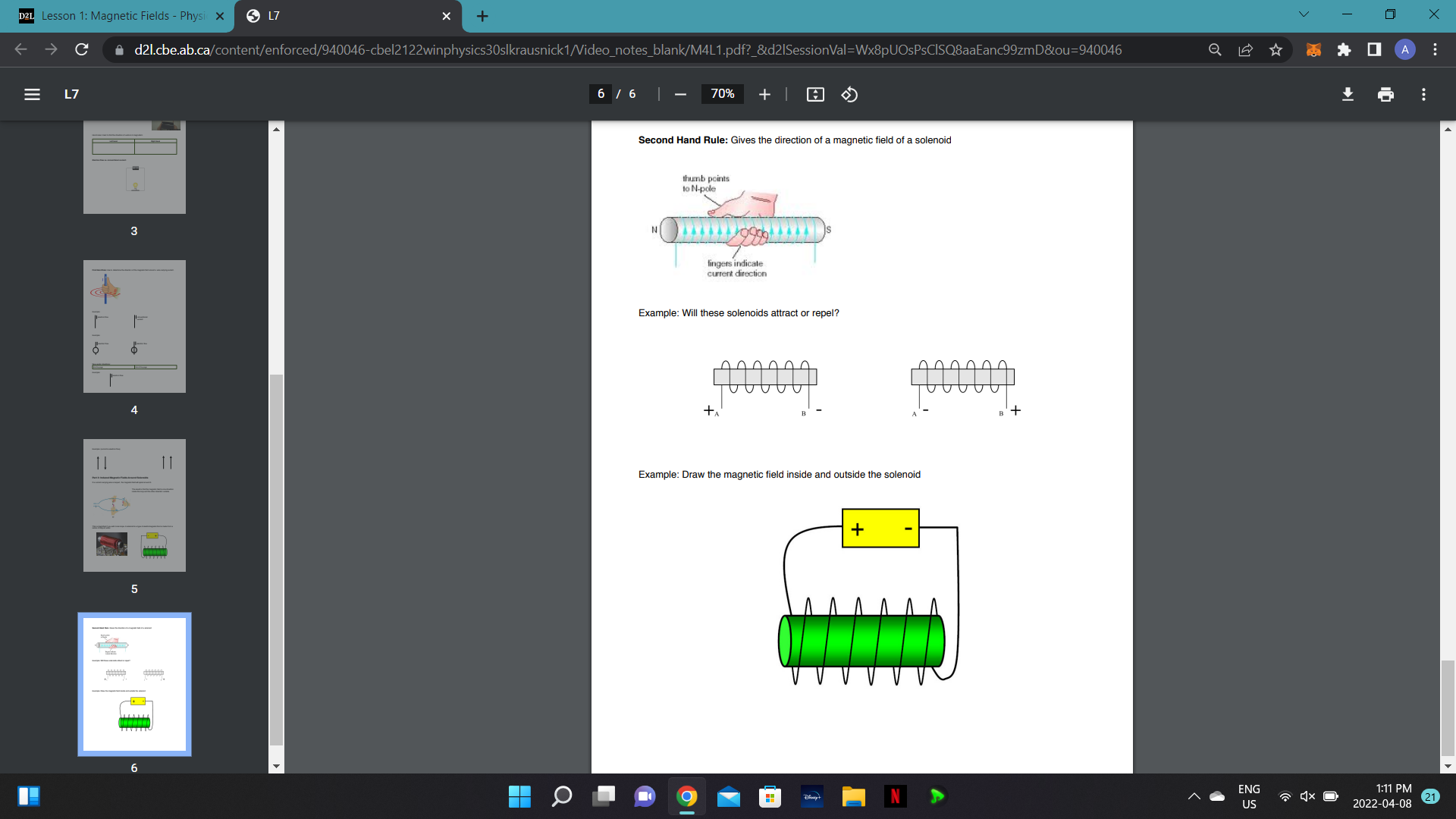Toggle the PDF sidebar menu icon
Viewport: 1456px width, 819px height.
click(32, 94)
